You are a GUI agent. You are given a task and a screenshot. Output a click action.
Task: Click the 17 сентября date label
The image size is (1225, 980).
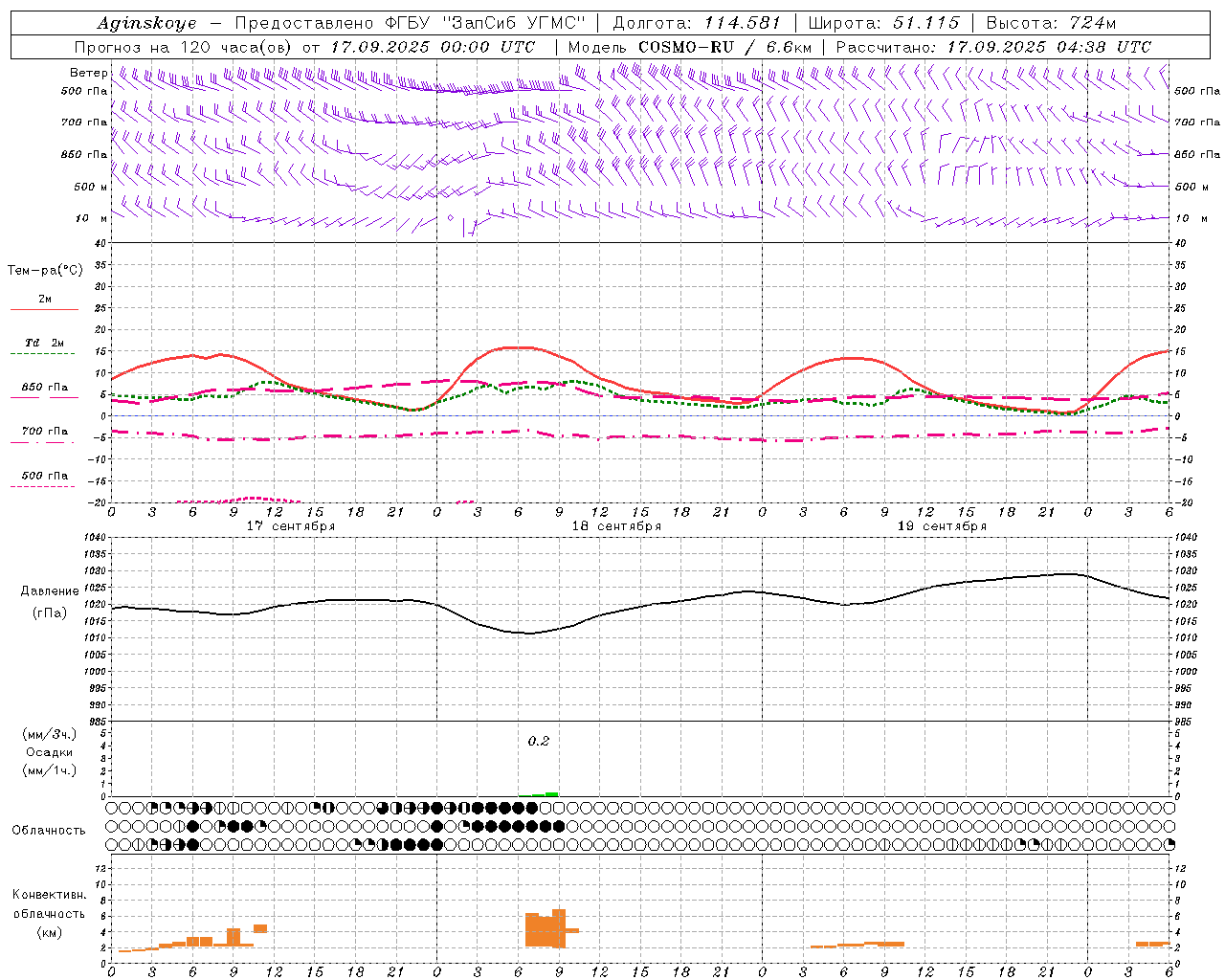[290, 526]
